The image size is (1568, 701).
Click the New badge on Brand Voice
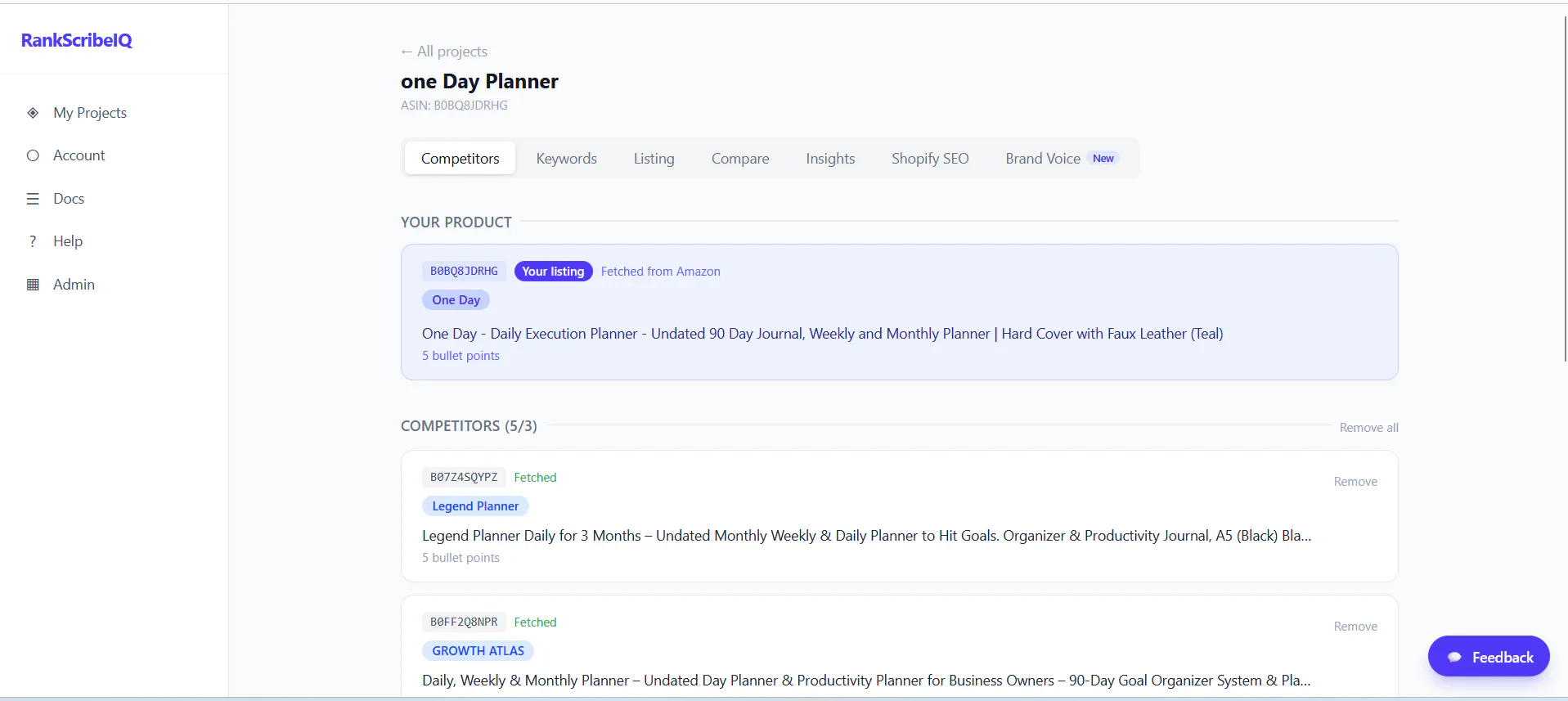point(1103,159)
